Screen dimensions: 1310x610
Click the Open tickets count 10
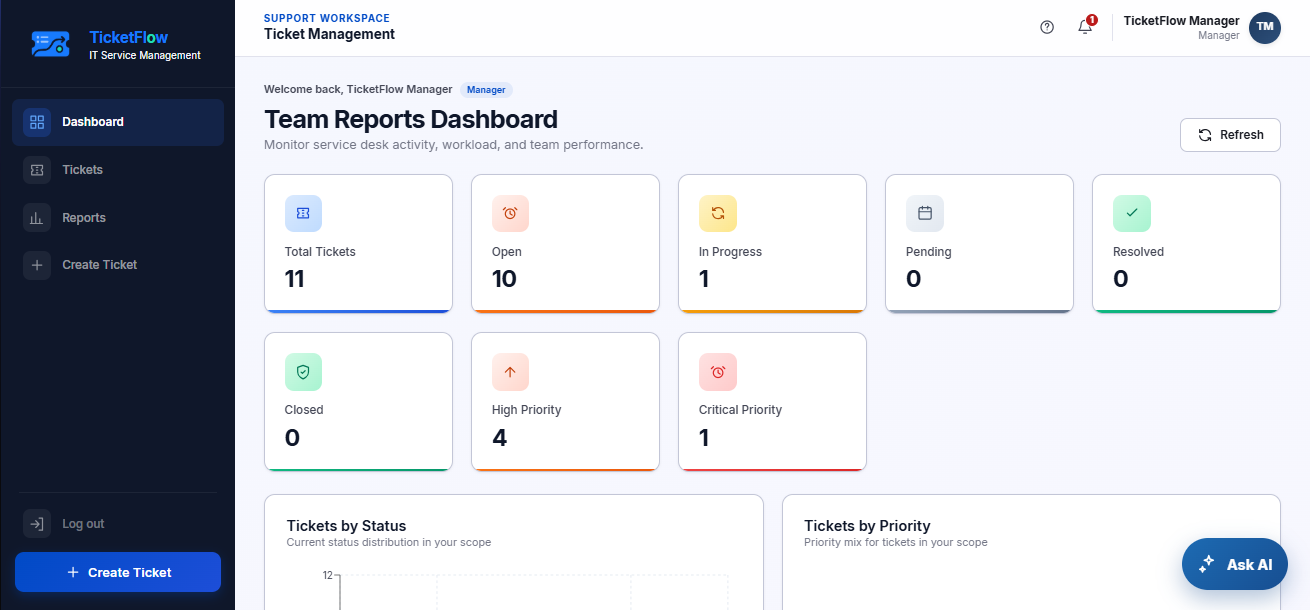point(504,279)
